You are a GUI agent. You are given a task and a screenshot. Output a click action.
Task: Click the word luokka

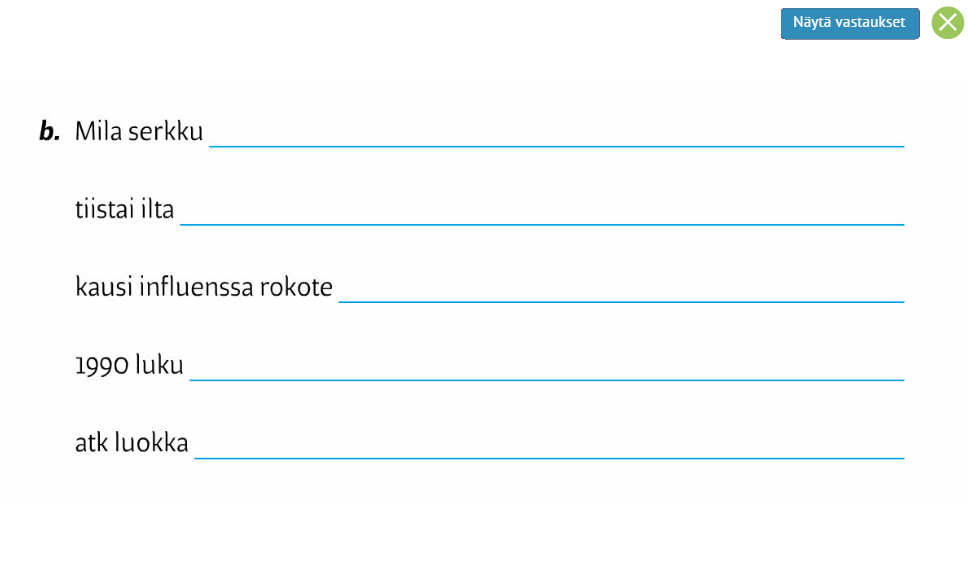pos(150,443)
